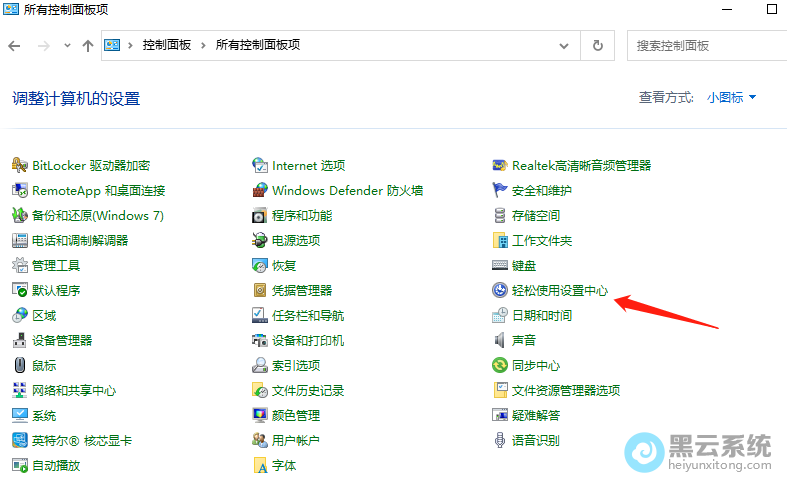Open the 小图标 view mode dropdown
The width and height of the screenshot is (787, 477).
click(731, 97)
